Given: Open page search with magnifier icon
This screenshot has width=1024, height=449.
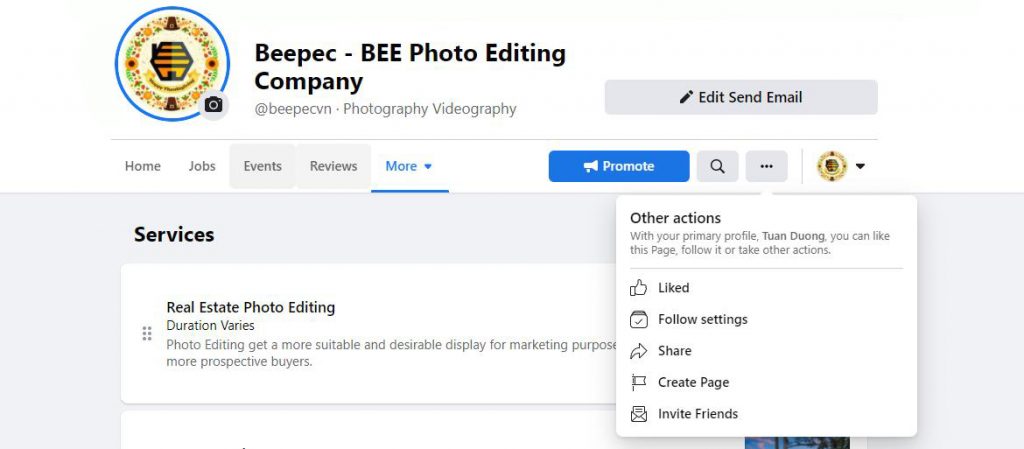Looking at the screenshot, I should click(x=718, y=166).
